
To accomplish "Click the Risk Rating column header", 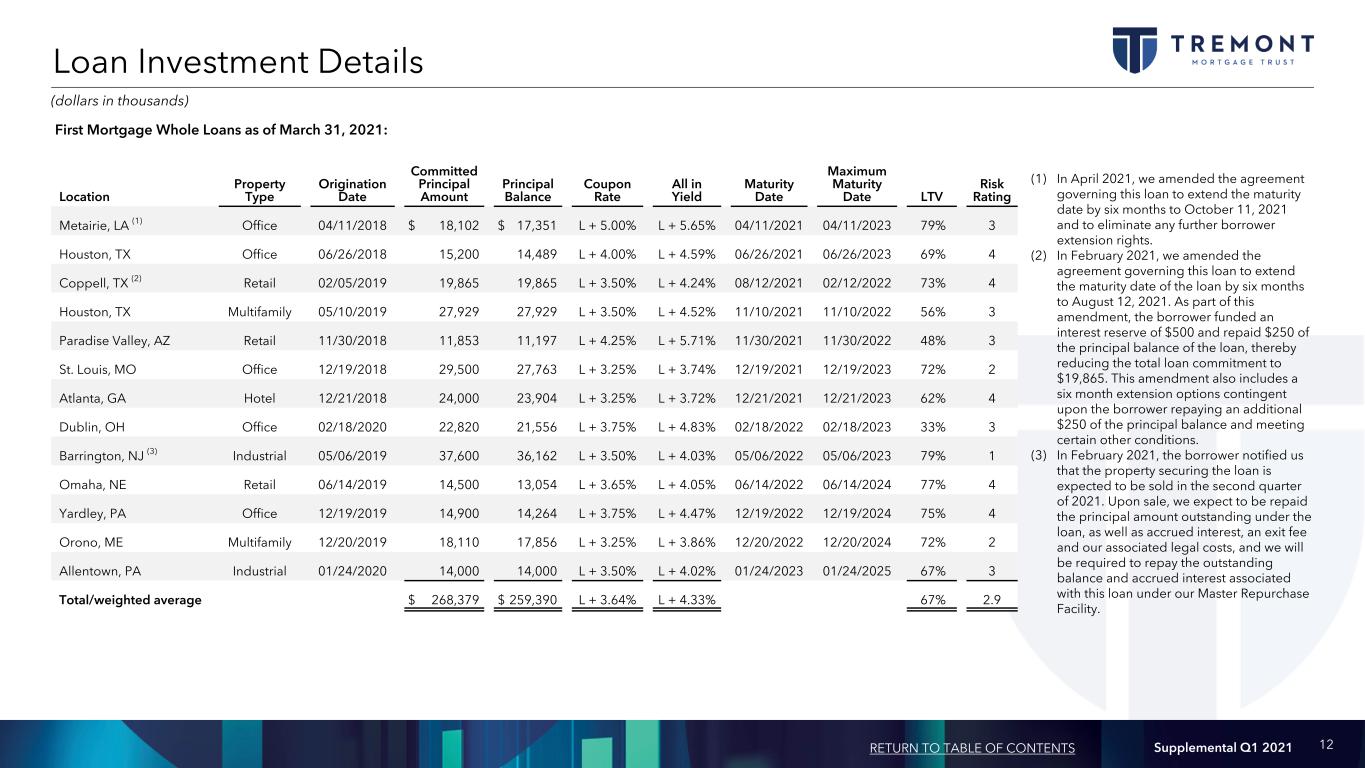I will (x=991, y=191).
